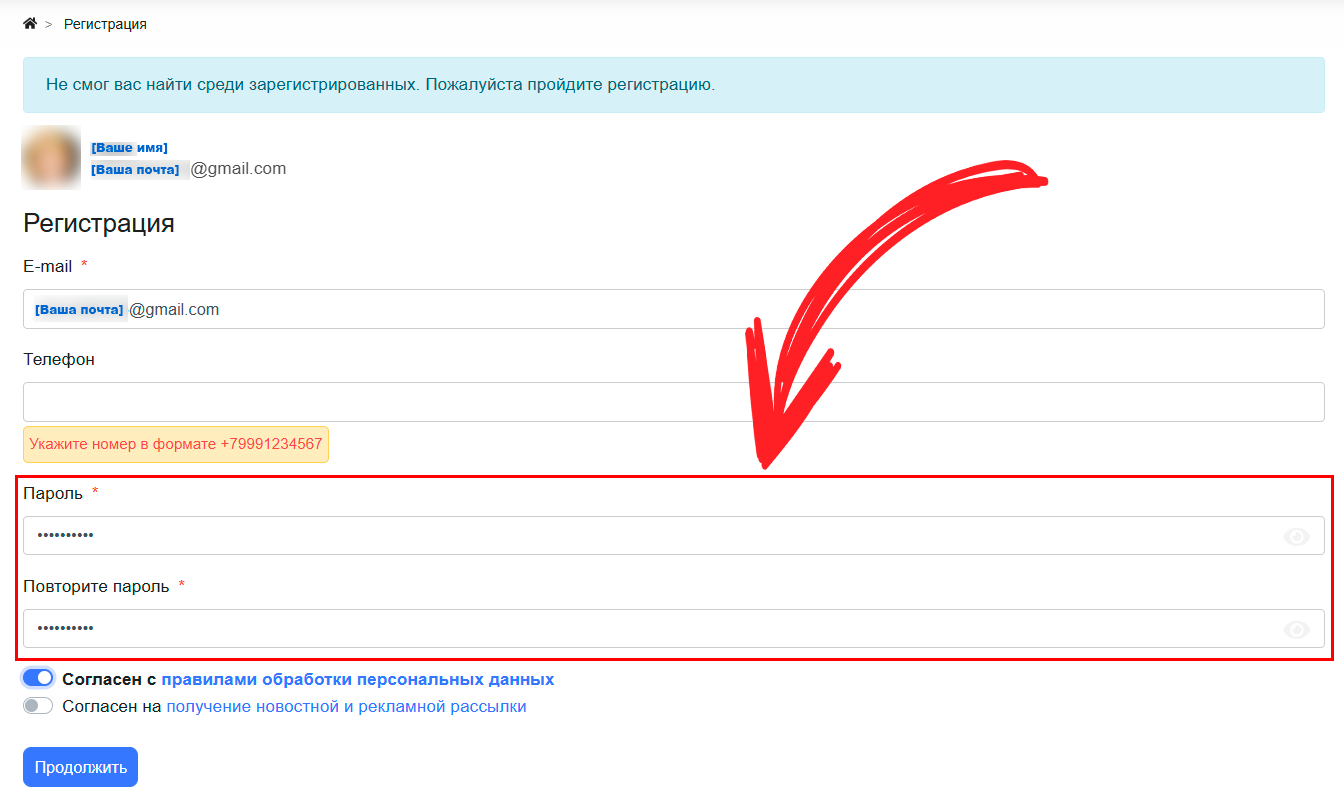Focus the E-mail input field
The image size is (1344, 808).
click(x=672, y=309)
